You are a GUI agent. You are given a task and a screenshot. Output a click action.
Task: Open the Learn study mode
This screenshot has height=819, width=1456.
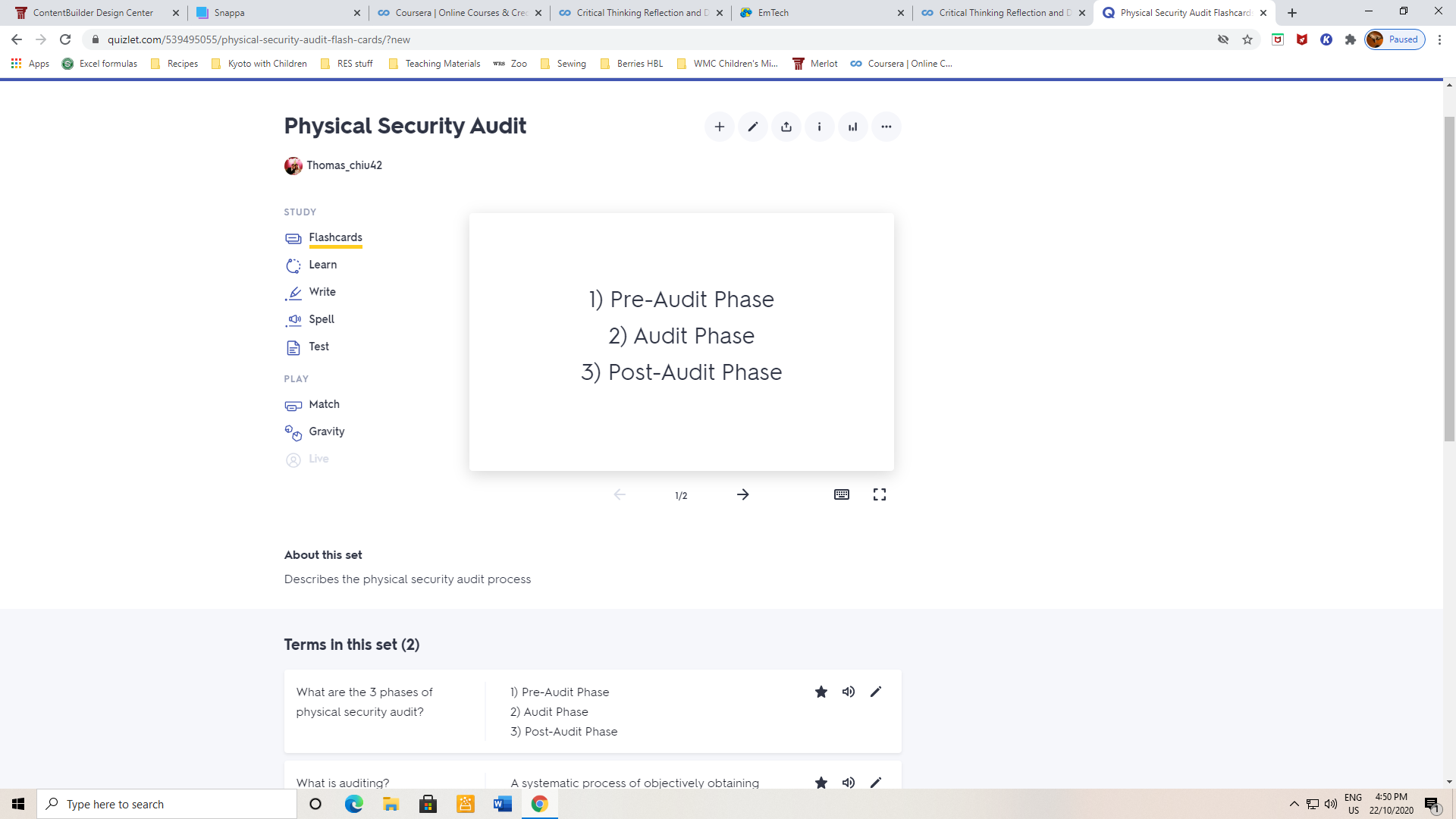click(322, 265)
